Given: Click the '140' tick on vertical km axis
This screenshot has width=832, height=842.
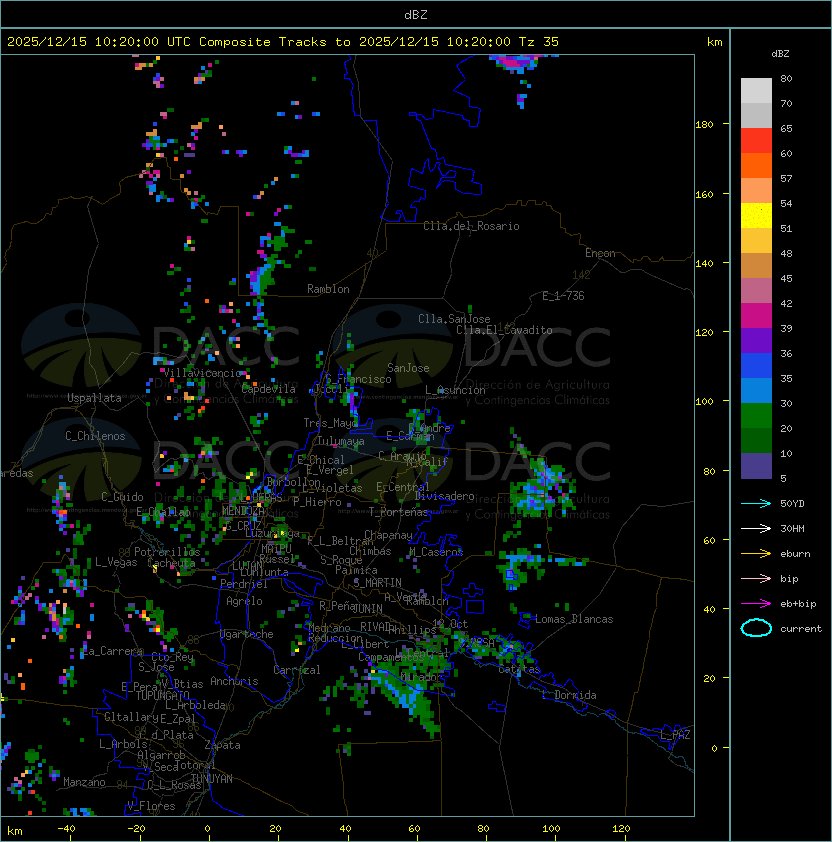Looking at the screenshot, I should pos(704,263).
